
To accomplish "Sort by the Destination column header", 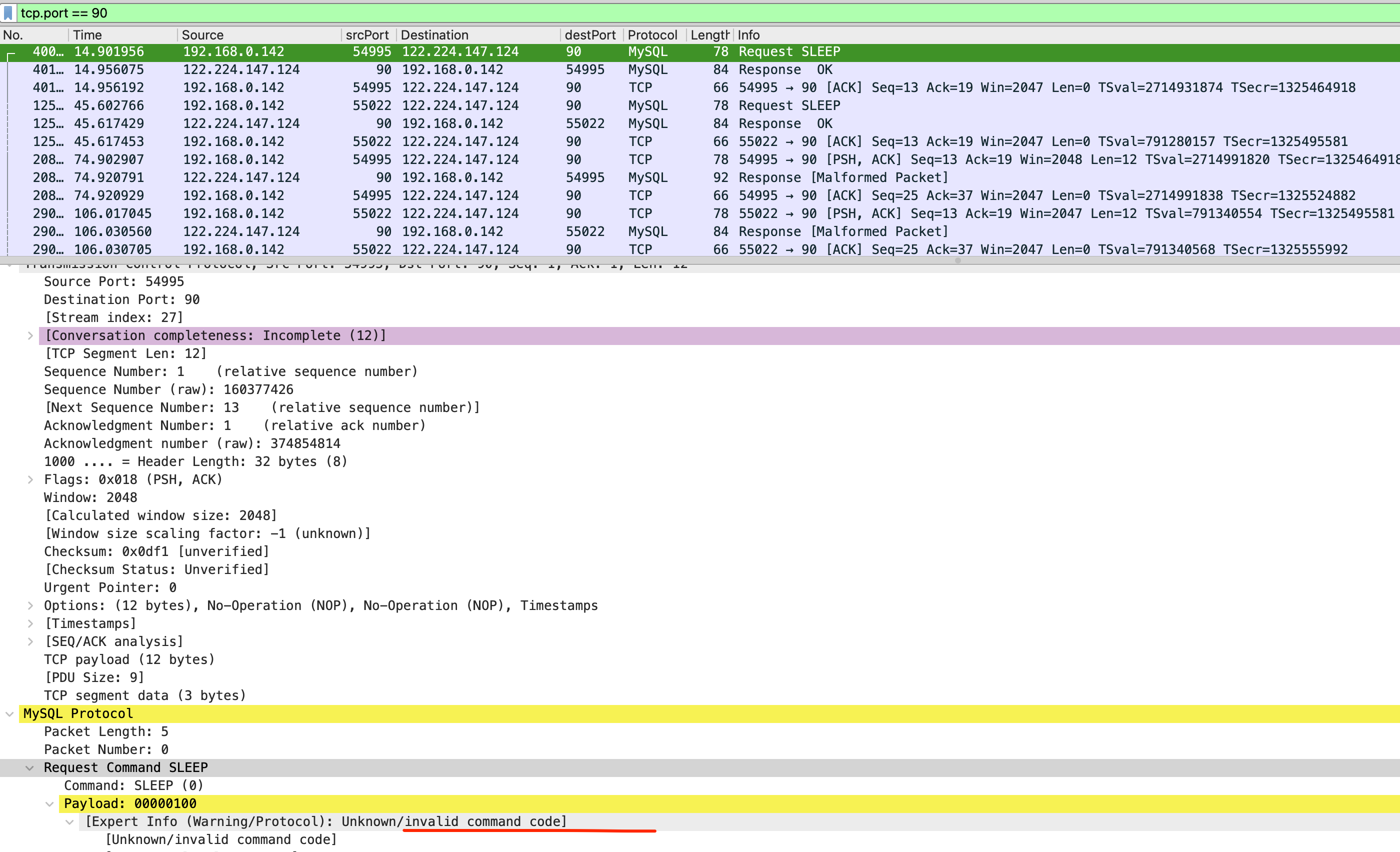I will 478,34.
